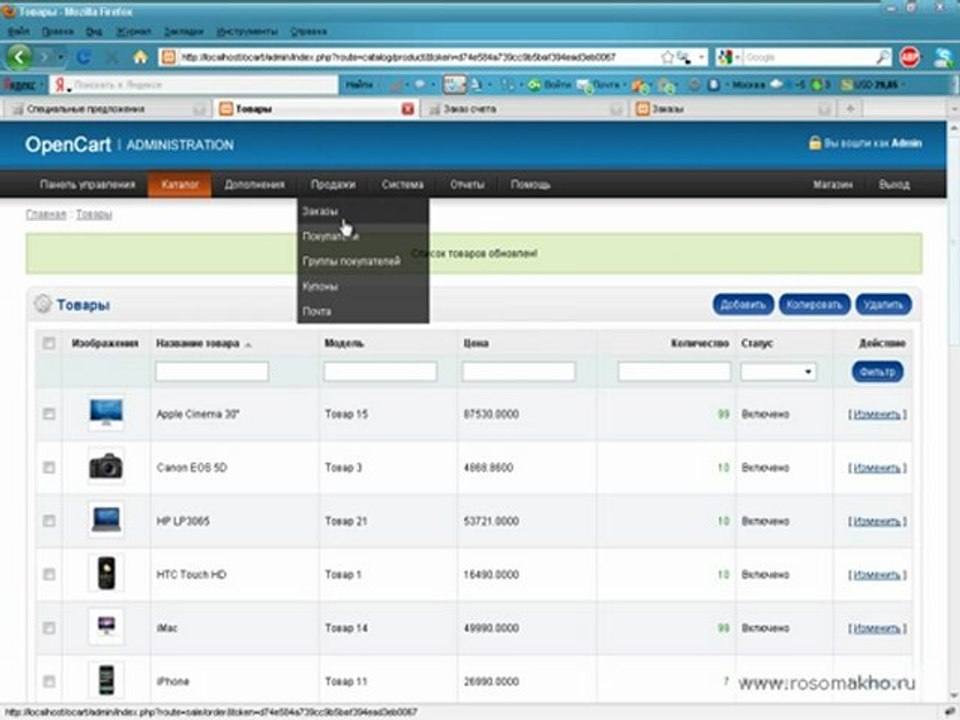This screenshot has height=720, width=960.
Task: Click the Удалить button
Action: 883,304
